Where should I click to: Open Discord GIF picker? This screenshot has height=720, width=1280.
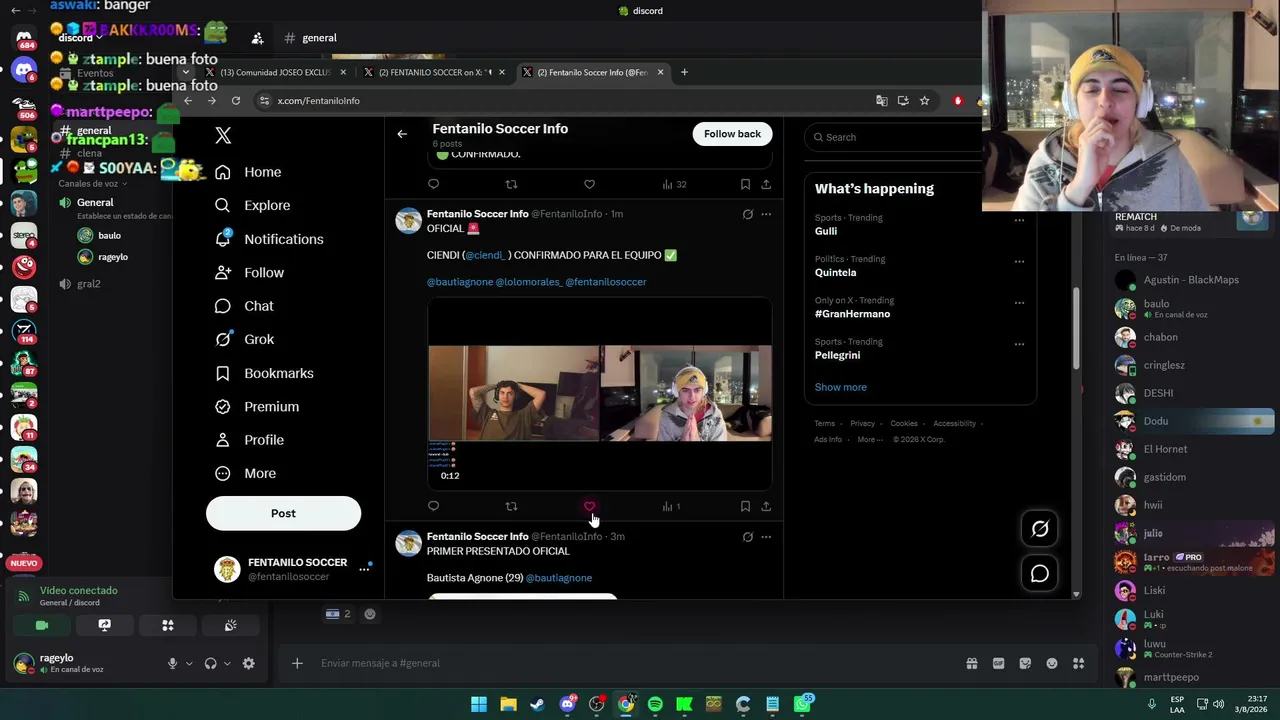[x=998, y=663]
